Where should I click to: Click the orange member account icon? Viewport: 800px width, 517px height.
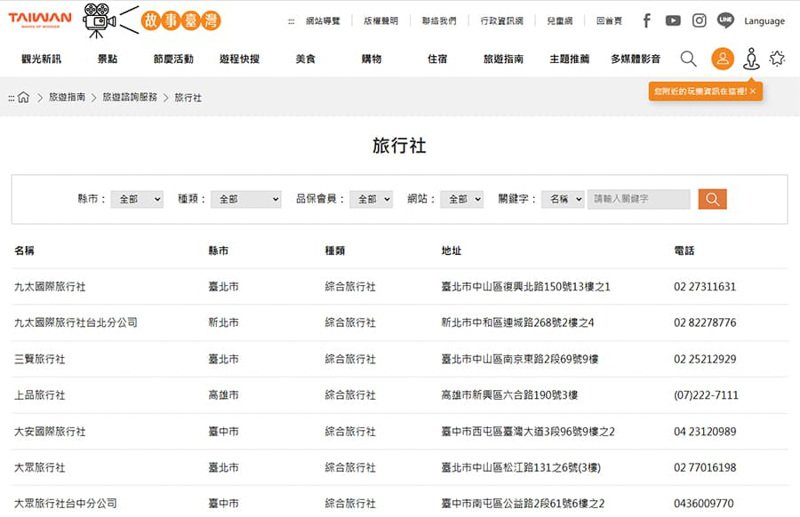click(722, 59)
